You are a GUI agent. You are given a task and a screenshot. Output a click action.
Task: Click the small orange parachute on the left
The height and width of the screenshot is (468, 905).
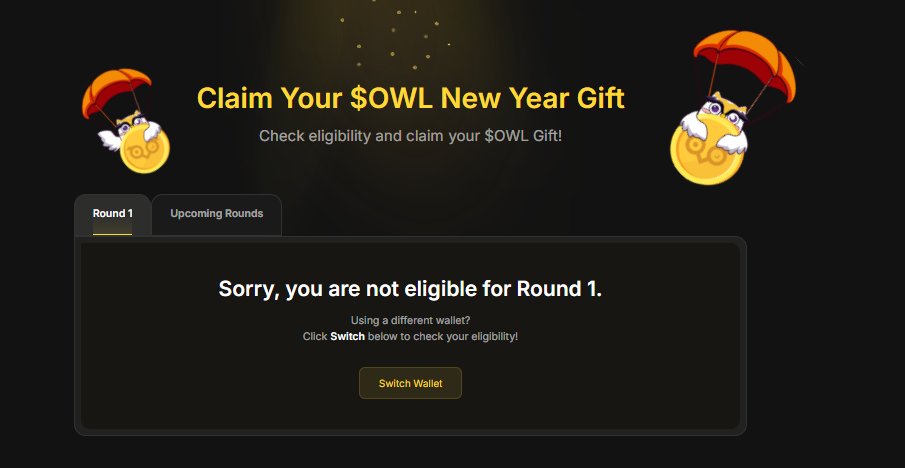pyautogui.click(x=115, y=92)
